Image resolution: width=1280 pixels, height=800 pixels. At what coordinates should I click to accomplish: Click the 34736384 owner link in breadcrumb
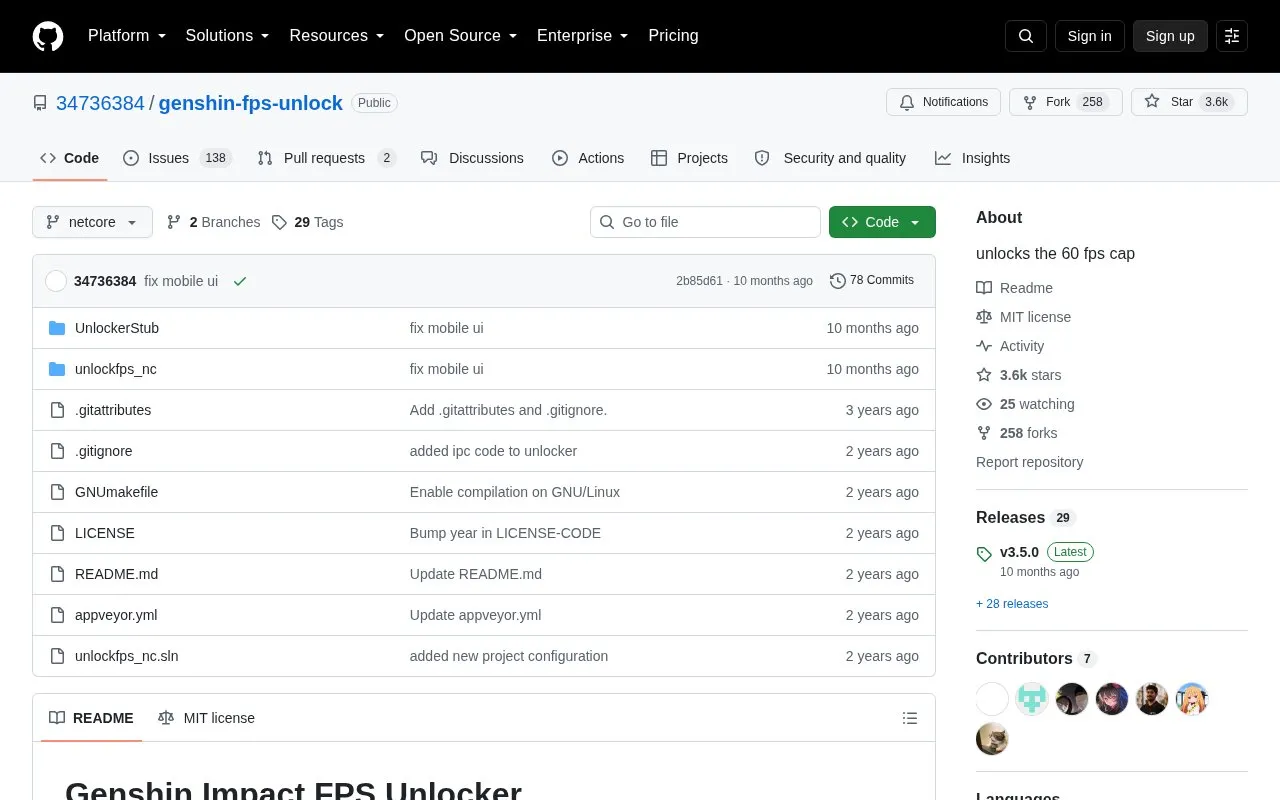coord(100,103)
